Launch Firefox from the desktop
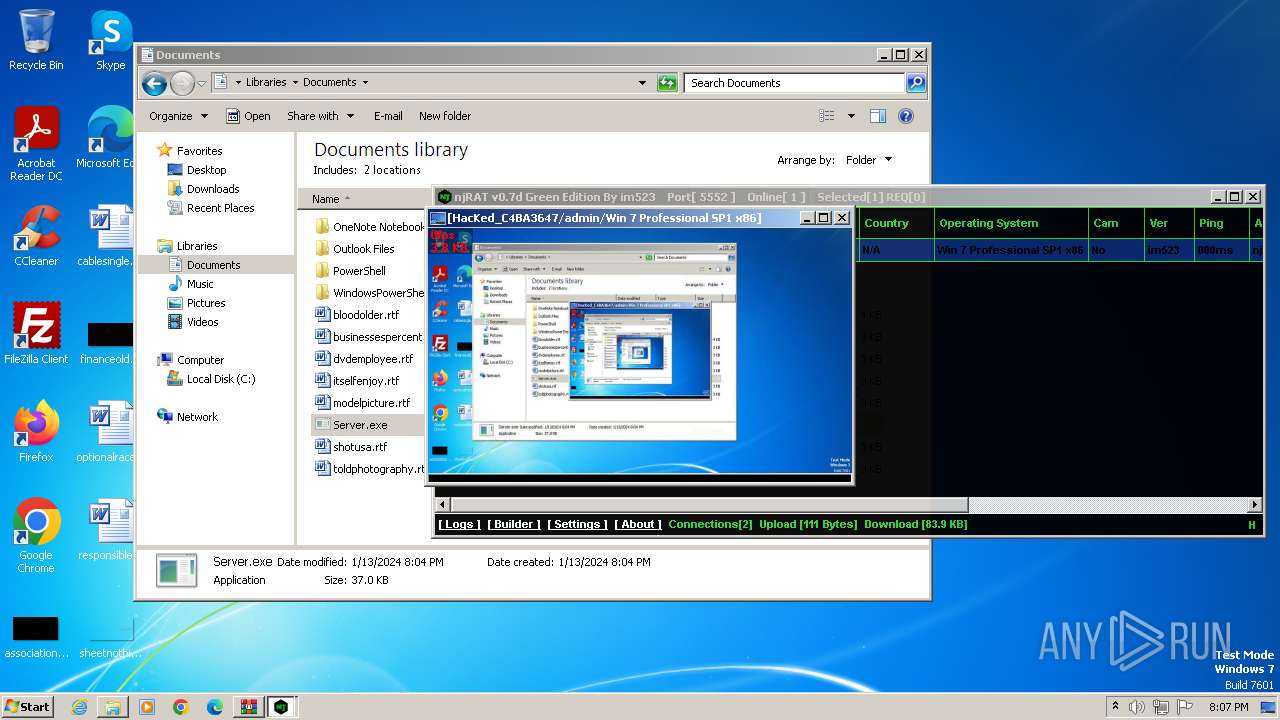This screenshot has width=1280, height=720. click(x=36, y=432)
